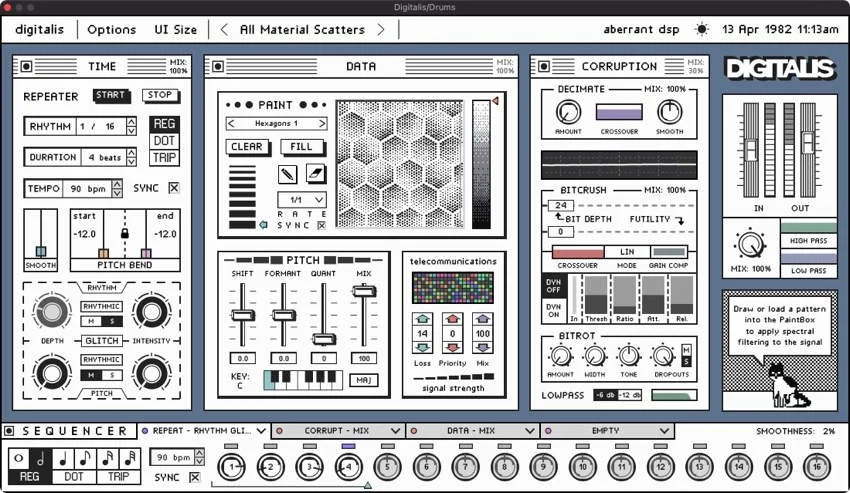Decrease telecommunications Priority with down arrow
Screen dimensions: 850x493
coord(453,348)
